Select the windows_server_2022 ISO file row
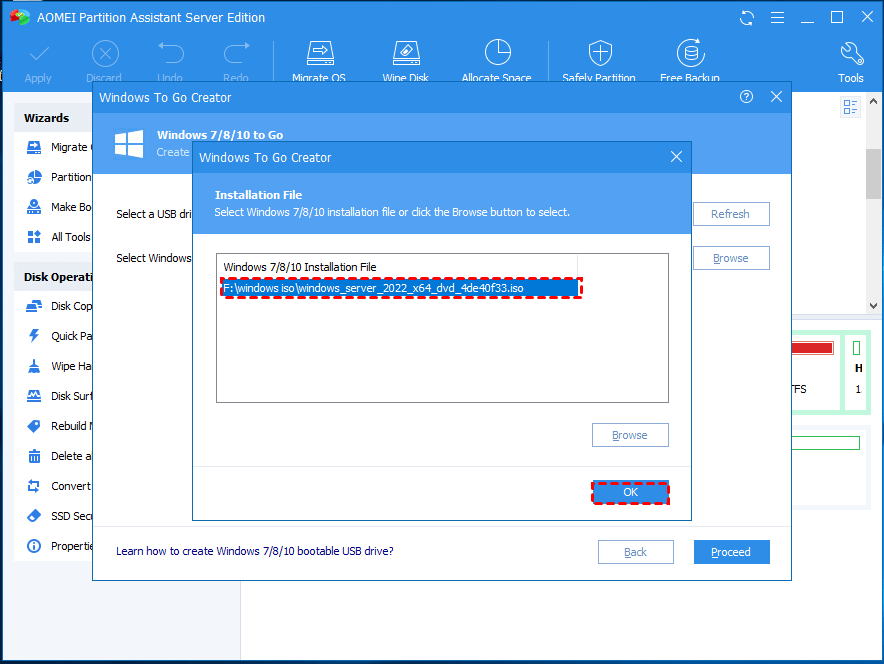 pos(400,288)
